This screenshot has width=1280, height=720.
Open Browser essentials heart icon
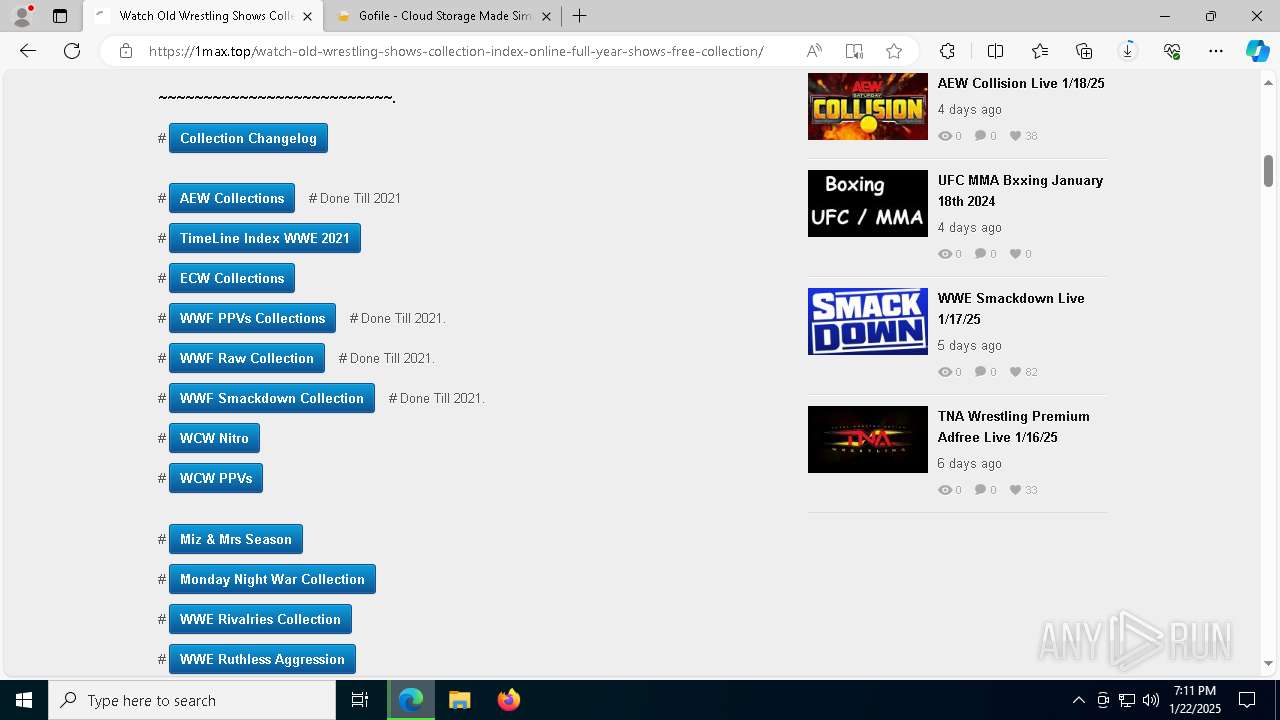coord(1172,51)
